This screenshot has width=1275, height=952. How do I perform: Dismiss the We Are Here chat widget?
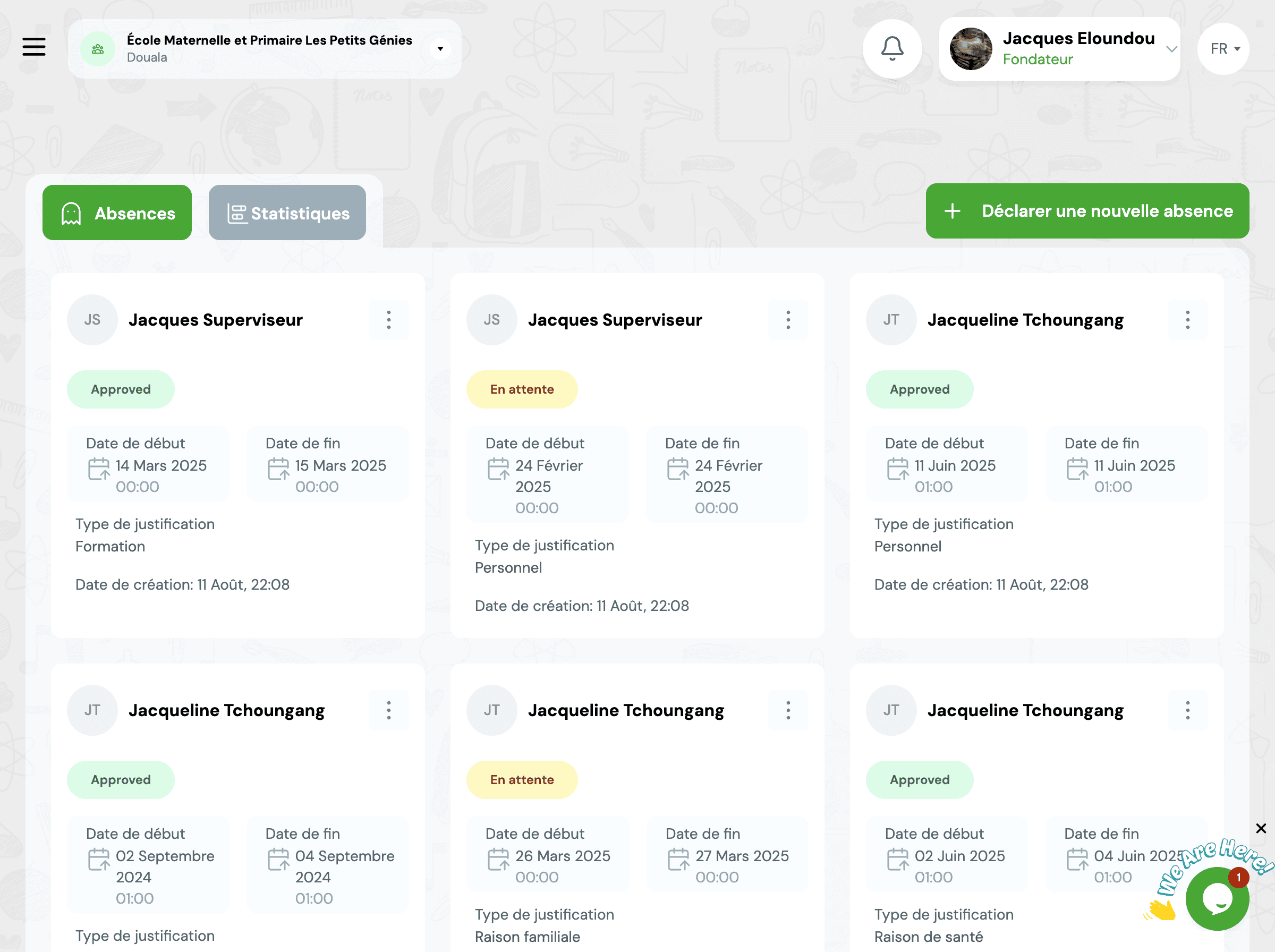pos(1261,828)
